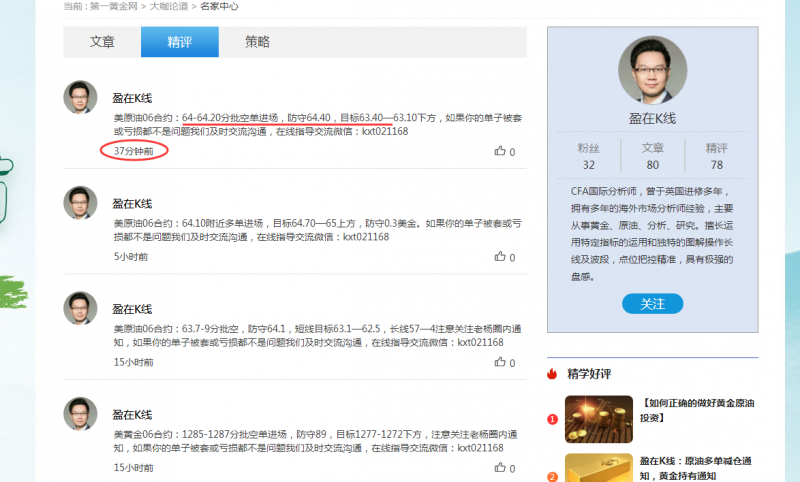Open 大咖论道 breadcrumb link
Viewport: 800px width, 482px height.
point(168,6)
